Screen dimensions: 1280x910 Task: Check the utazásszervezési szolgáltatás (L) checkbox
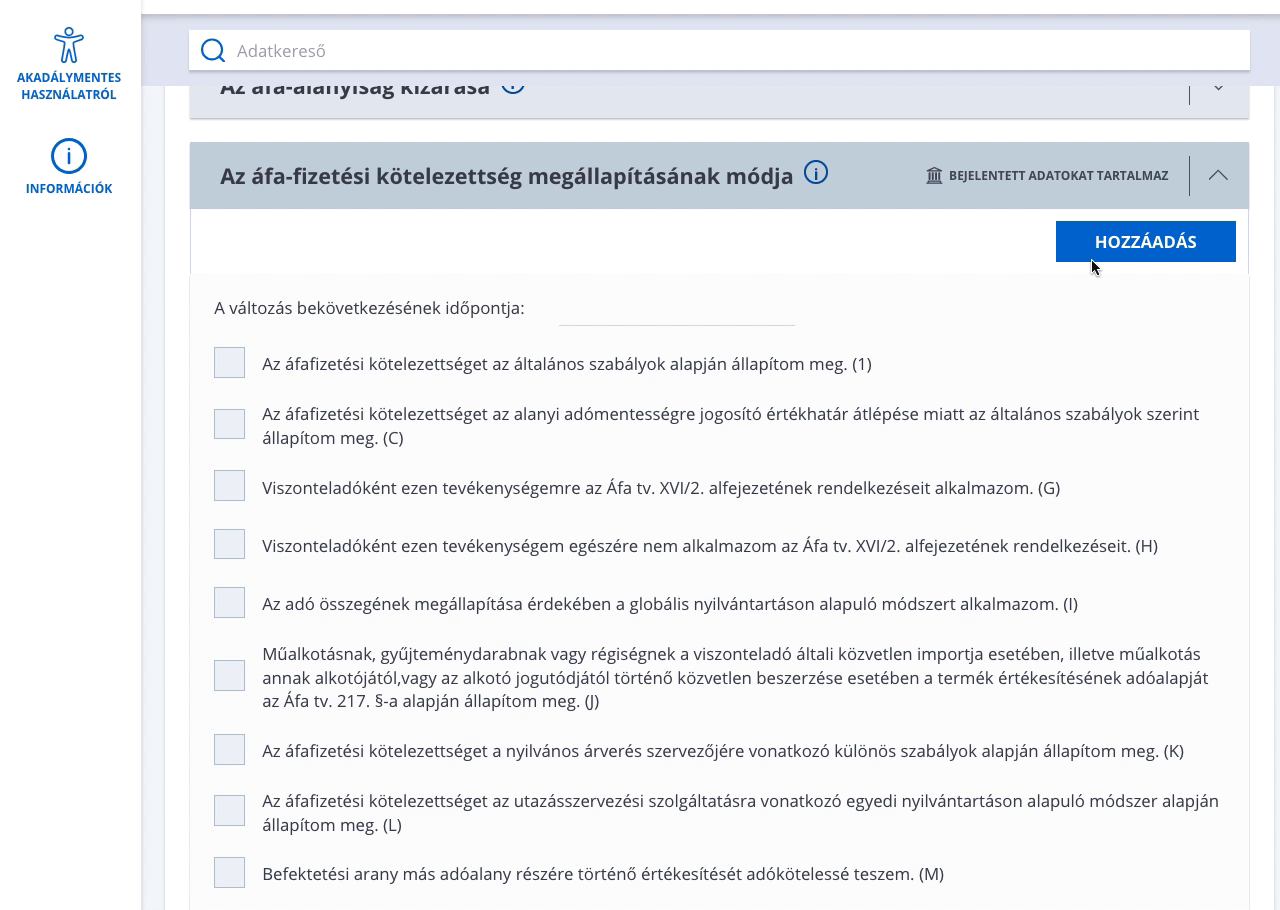[x=229, y=811]
